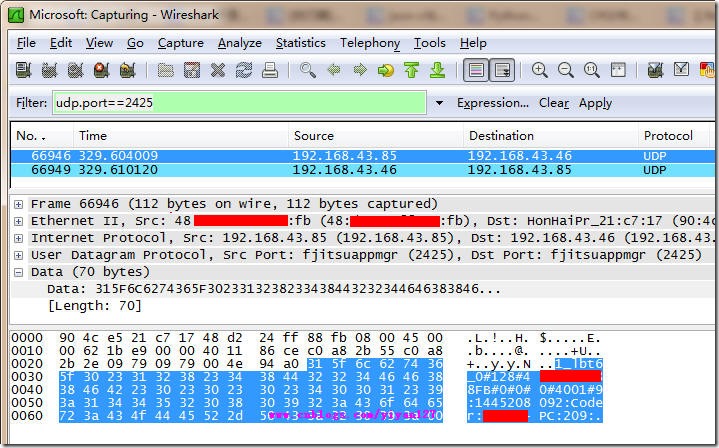The height and width of the screenshot is (448, 719).
Task: Stop the running capture (red icon)
Action: click(x=101, y=70)
